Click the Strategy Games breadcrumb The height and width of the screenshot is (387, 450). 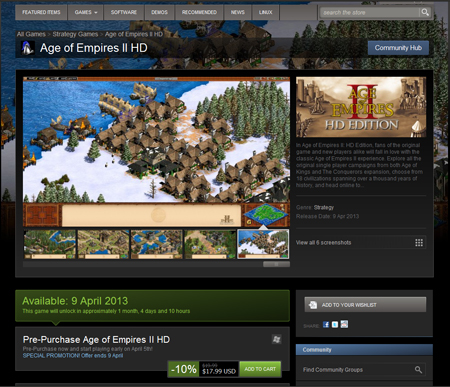point(75,34)
